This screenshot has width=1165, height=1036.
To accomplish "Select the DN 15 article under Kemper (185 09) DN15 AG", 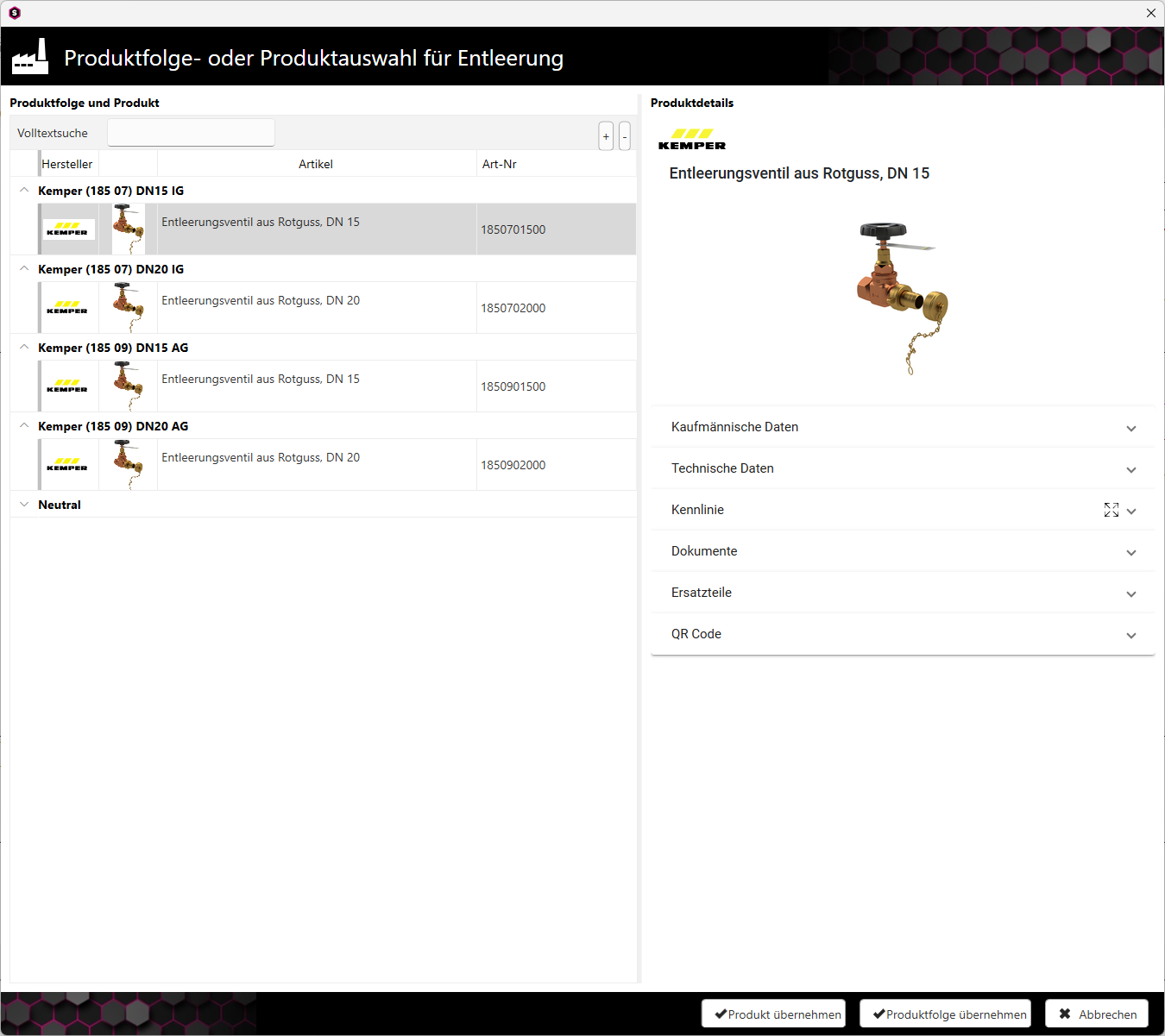I will click(x=261, y=379).
